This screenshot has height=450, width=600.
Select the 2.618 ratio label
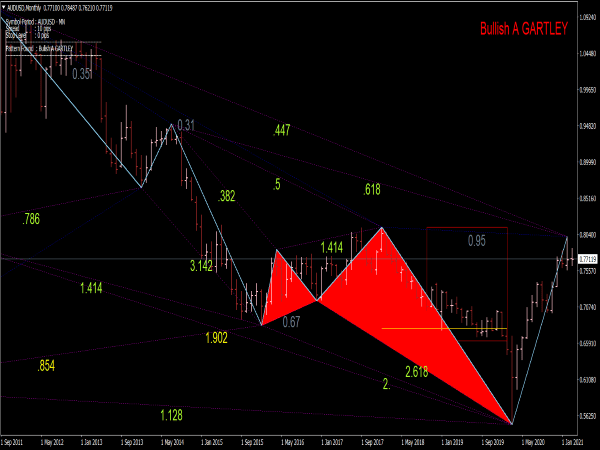tap(417, 372)
